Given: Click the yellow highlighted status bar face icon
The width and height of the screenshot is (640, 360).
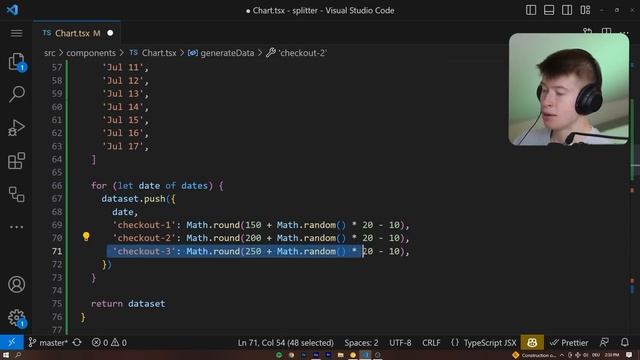Looking at the screenshot, I should (532, 342).
